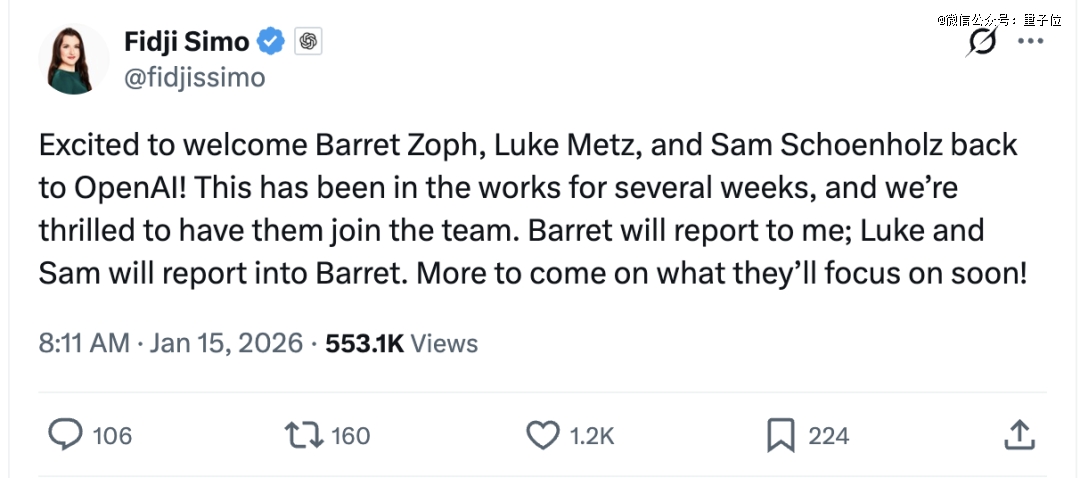
Task: Bookmark the post with the bookmark icon
Action: coord(780,434)
